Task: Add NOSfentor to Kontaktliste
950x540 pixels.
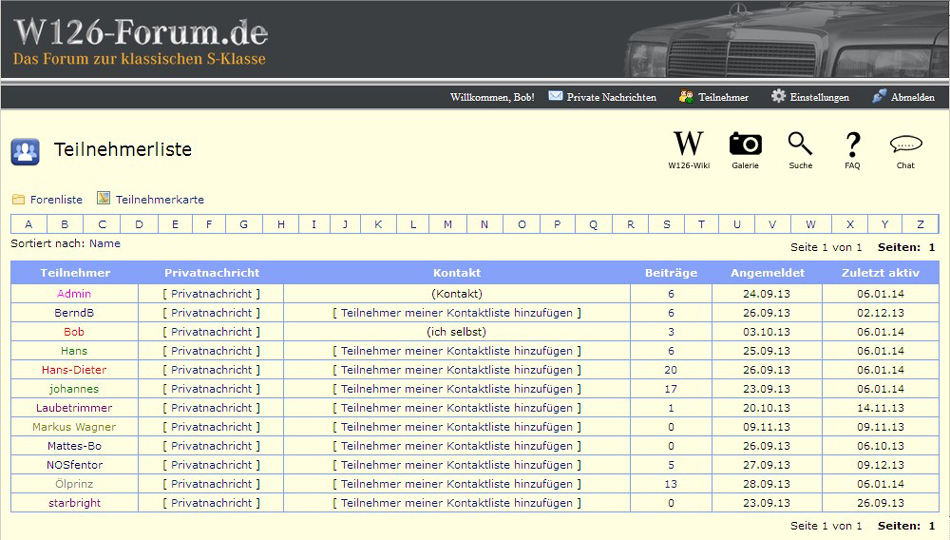Action: tap(457, 465)
